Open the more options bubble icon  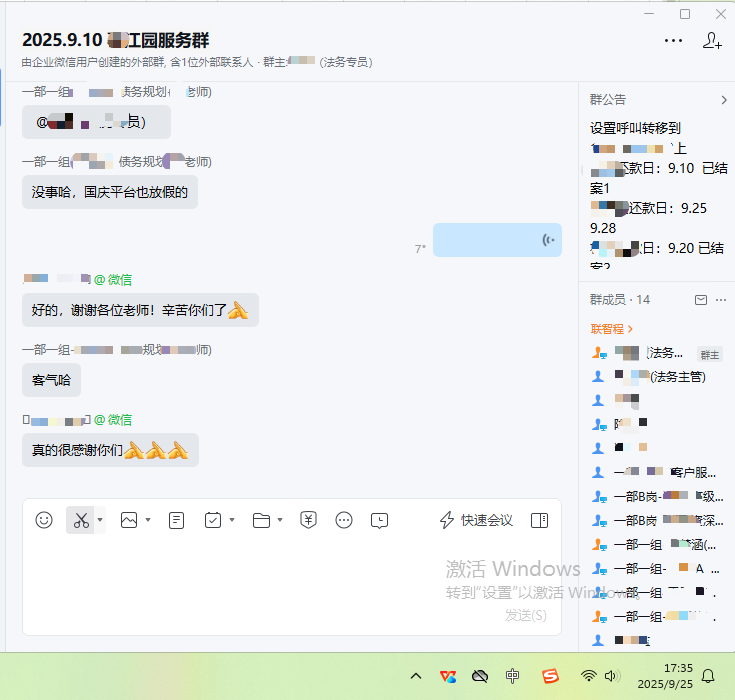pos(344,520)
